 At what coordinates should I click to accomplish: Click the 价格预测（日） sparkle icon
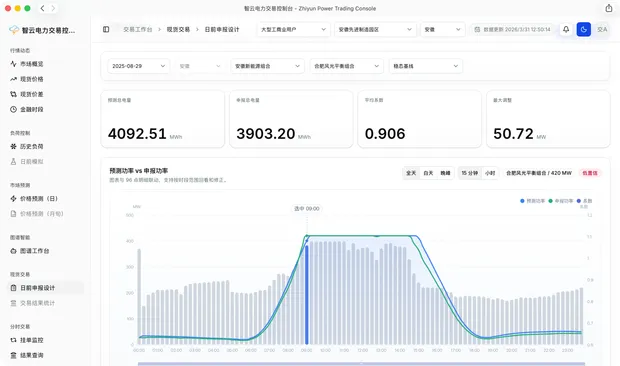pyautogui.click(x=13, y=198)
